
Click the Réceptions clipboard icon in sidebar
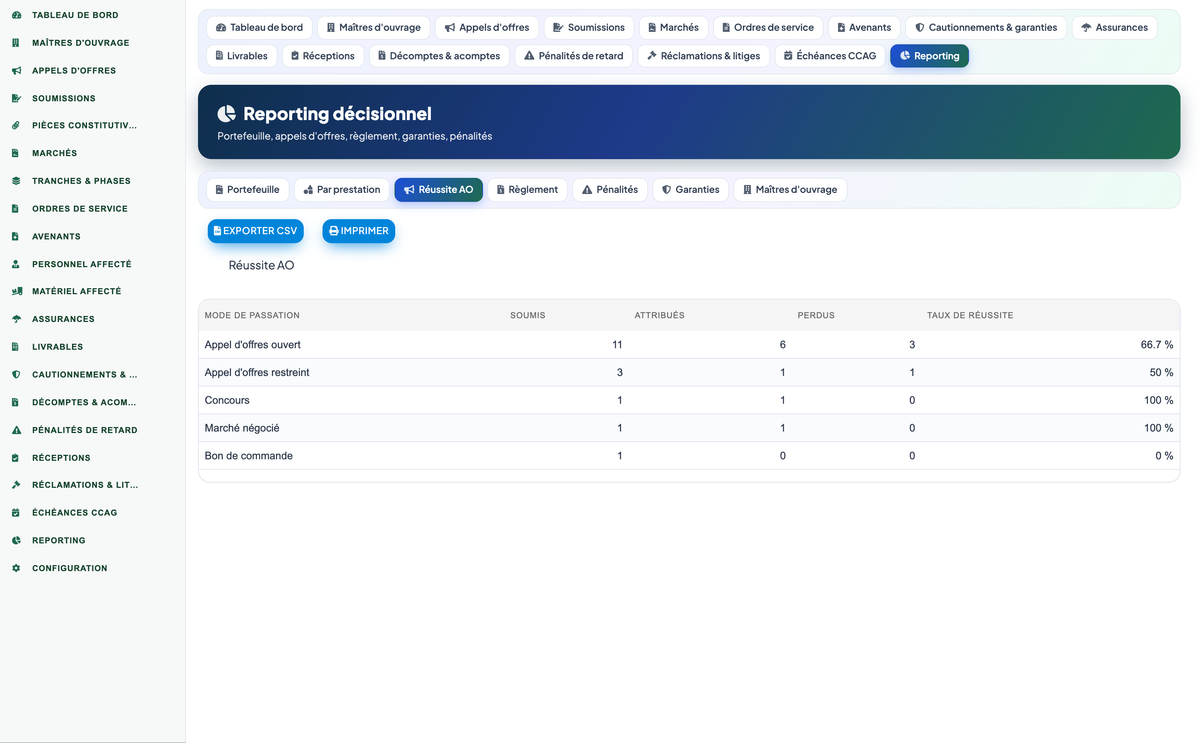(x=16, y=458)
